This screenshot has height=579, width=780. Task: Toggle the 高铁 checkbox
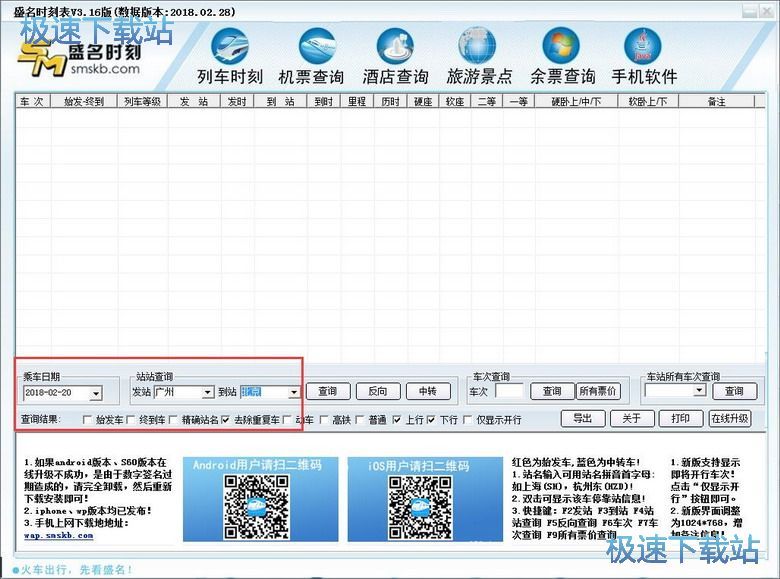pos(324,420)
